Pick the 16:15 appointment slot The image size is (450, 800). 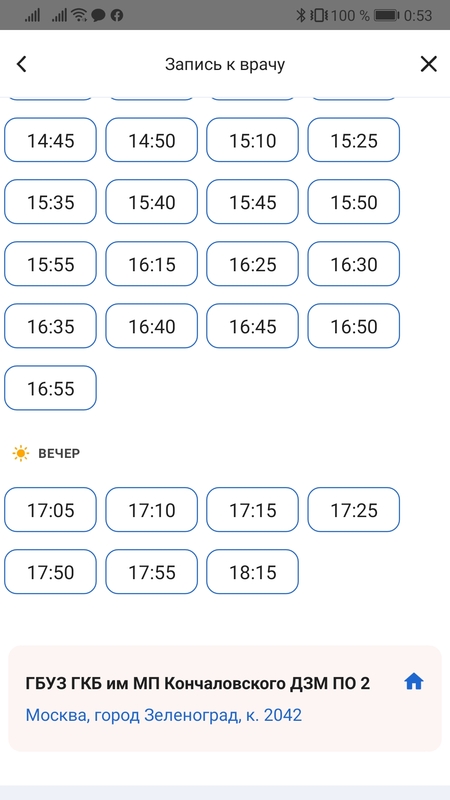pos(151,264)
